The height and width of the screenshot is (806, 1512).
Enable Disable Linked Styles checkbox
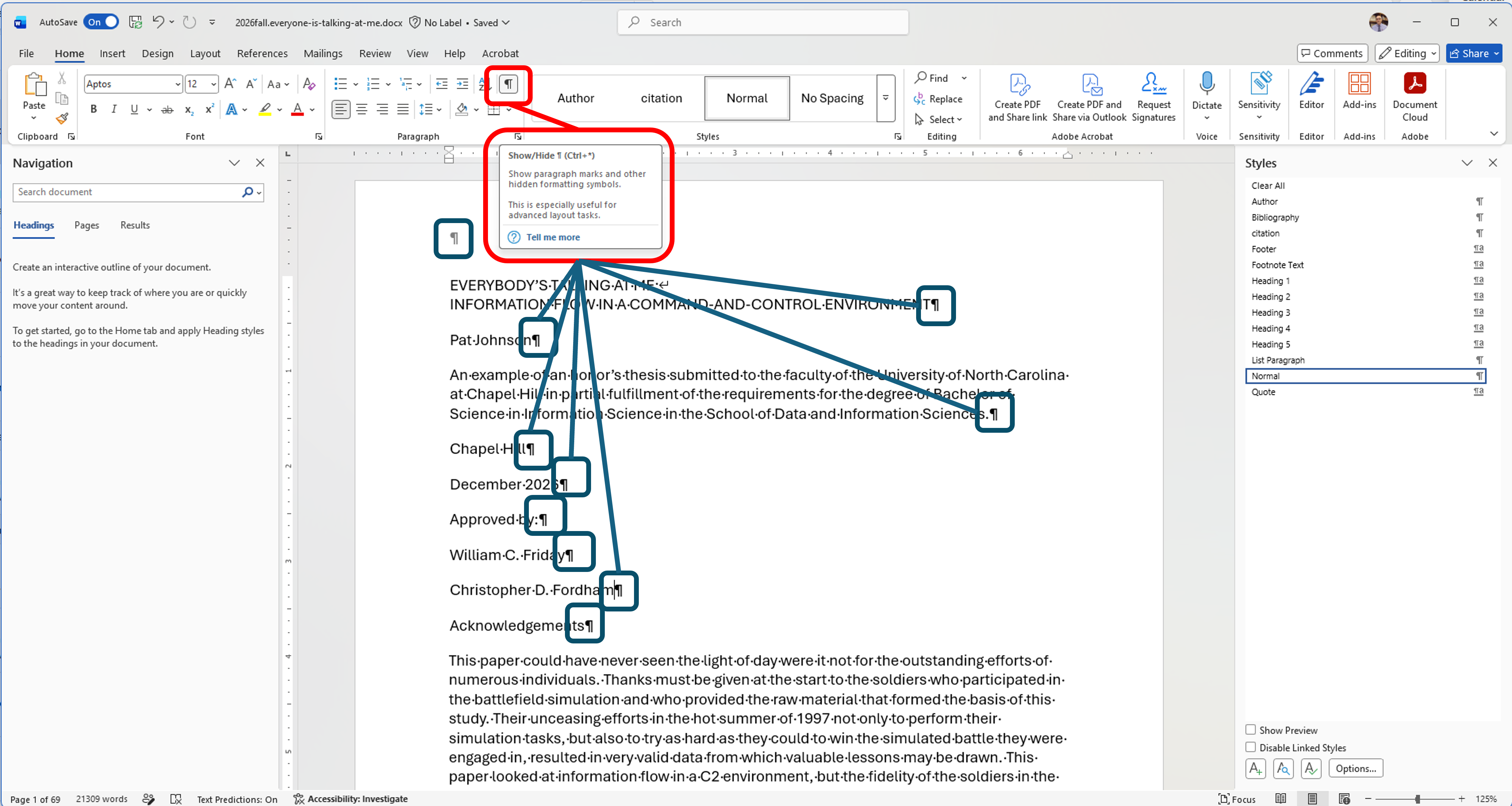point(1250,747)
